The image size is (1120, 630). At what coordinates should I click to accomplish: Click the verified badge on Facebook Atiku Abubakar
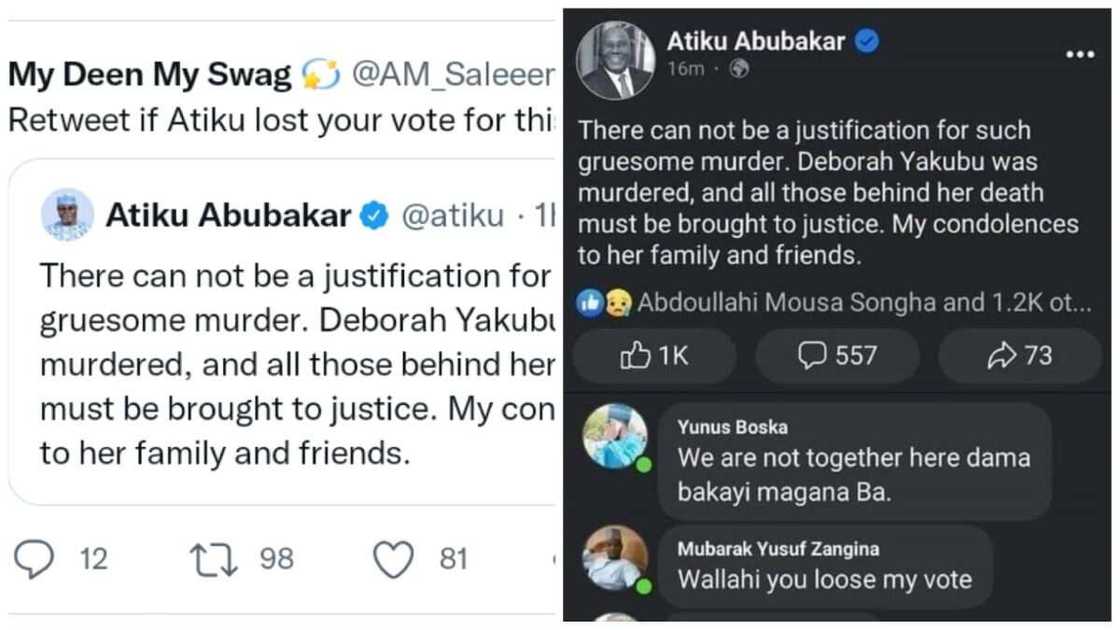pyautogui.click(x=868, y=42)
